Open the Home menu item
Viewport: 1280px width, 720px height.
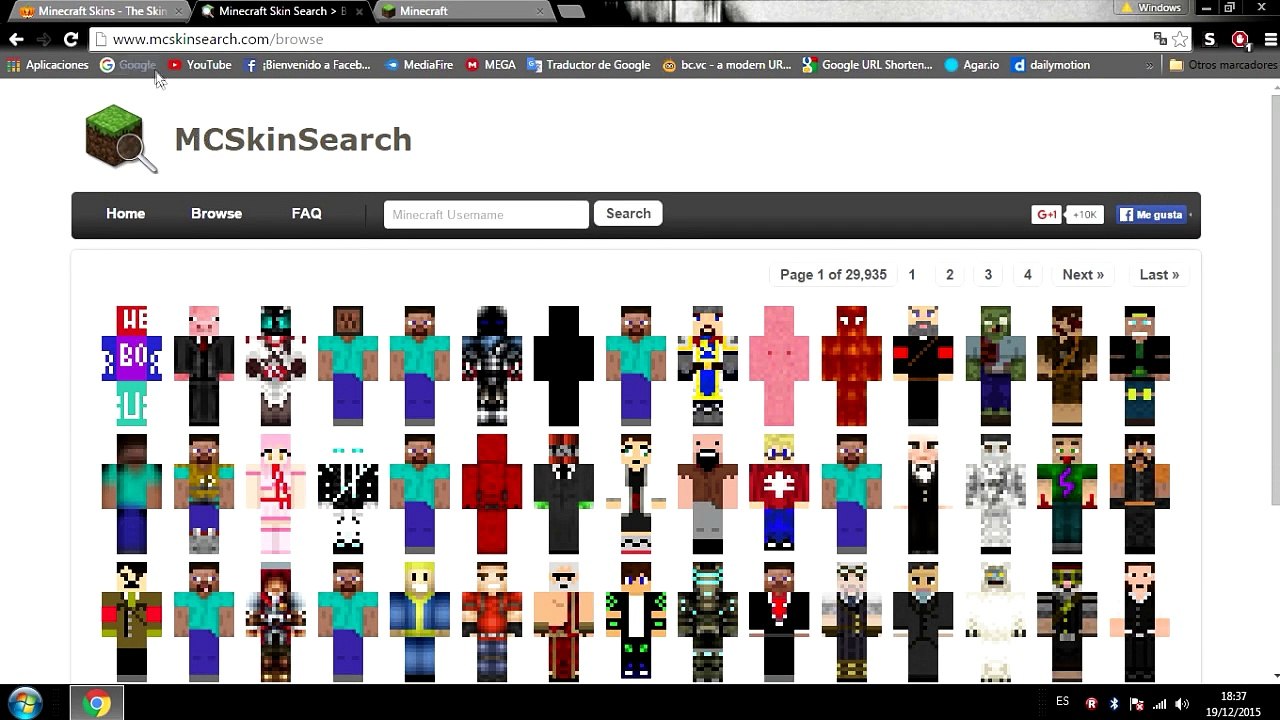[x=125, y=214]
